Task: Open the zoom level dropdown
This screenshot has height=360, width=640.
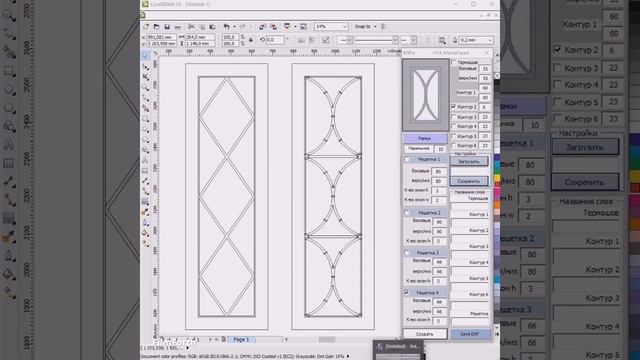Action: click(x=344, y=27)
